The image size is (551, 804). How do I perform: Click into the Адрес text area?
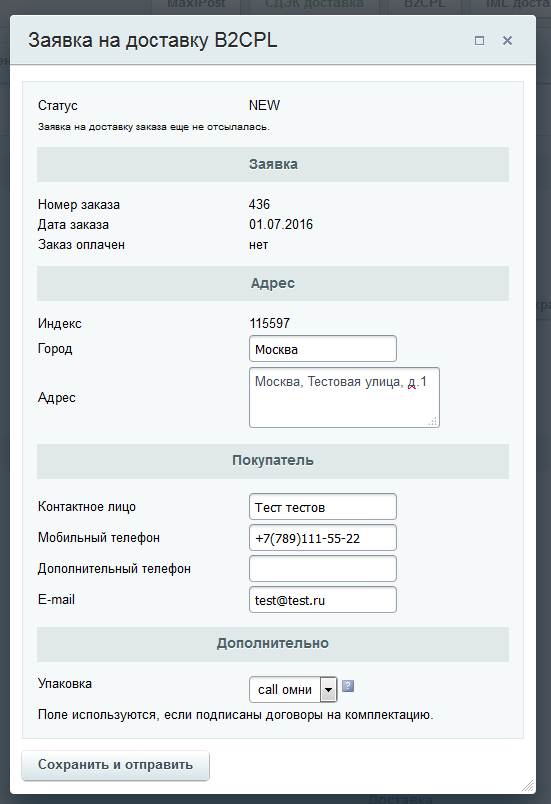coord(344,397)
